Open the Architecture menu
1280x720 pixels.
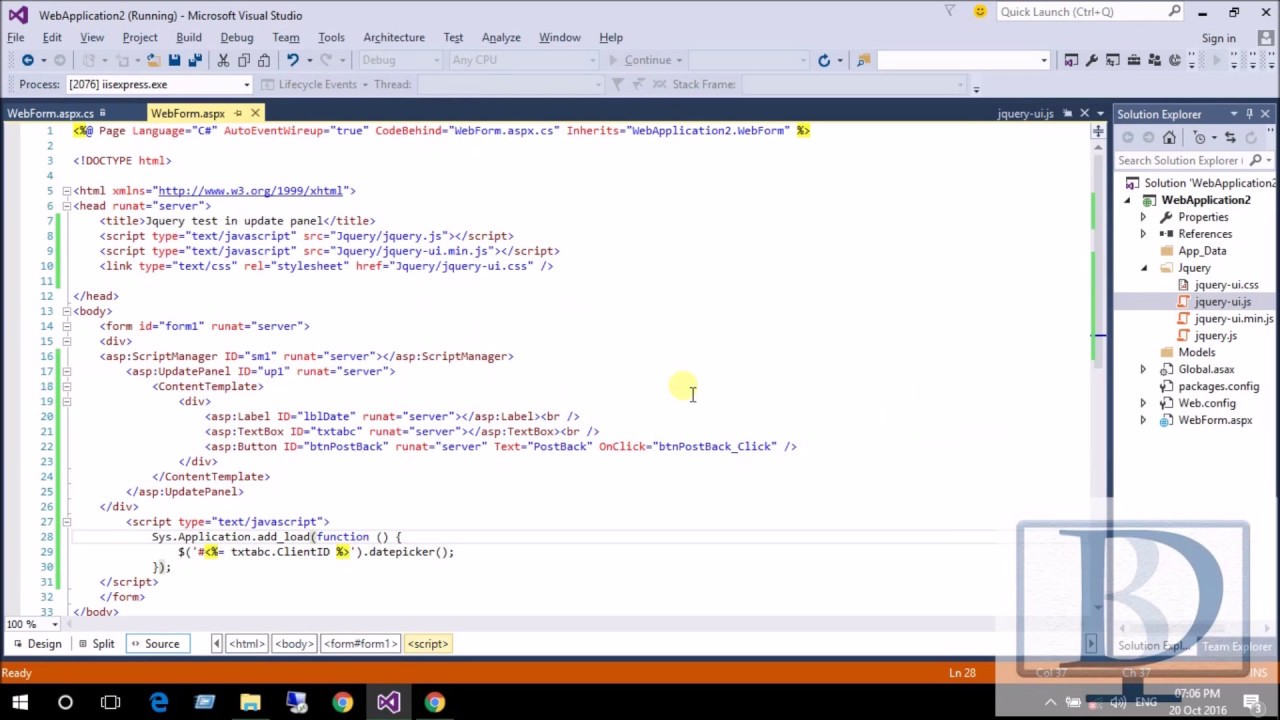[394, 37]
